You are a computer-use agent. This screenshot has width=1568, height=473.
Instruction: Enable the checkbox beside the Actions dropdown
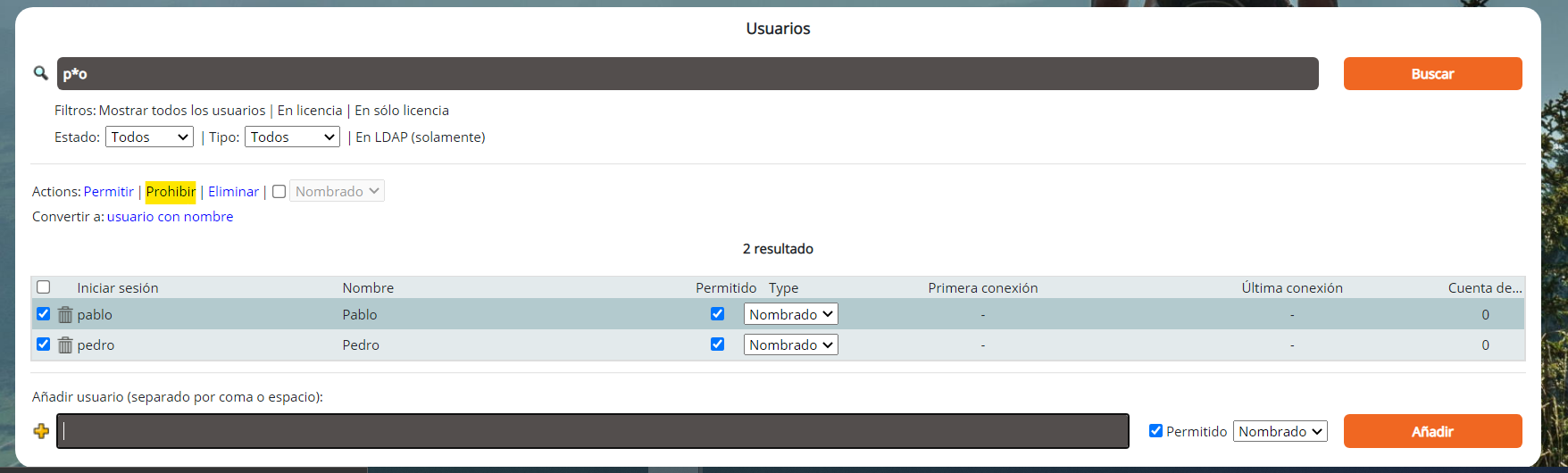(x=279, y=192)
